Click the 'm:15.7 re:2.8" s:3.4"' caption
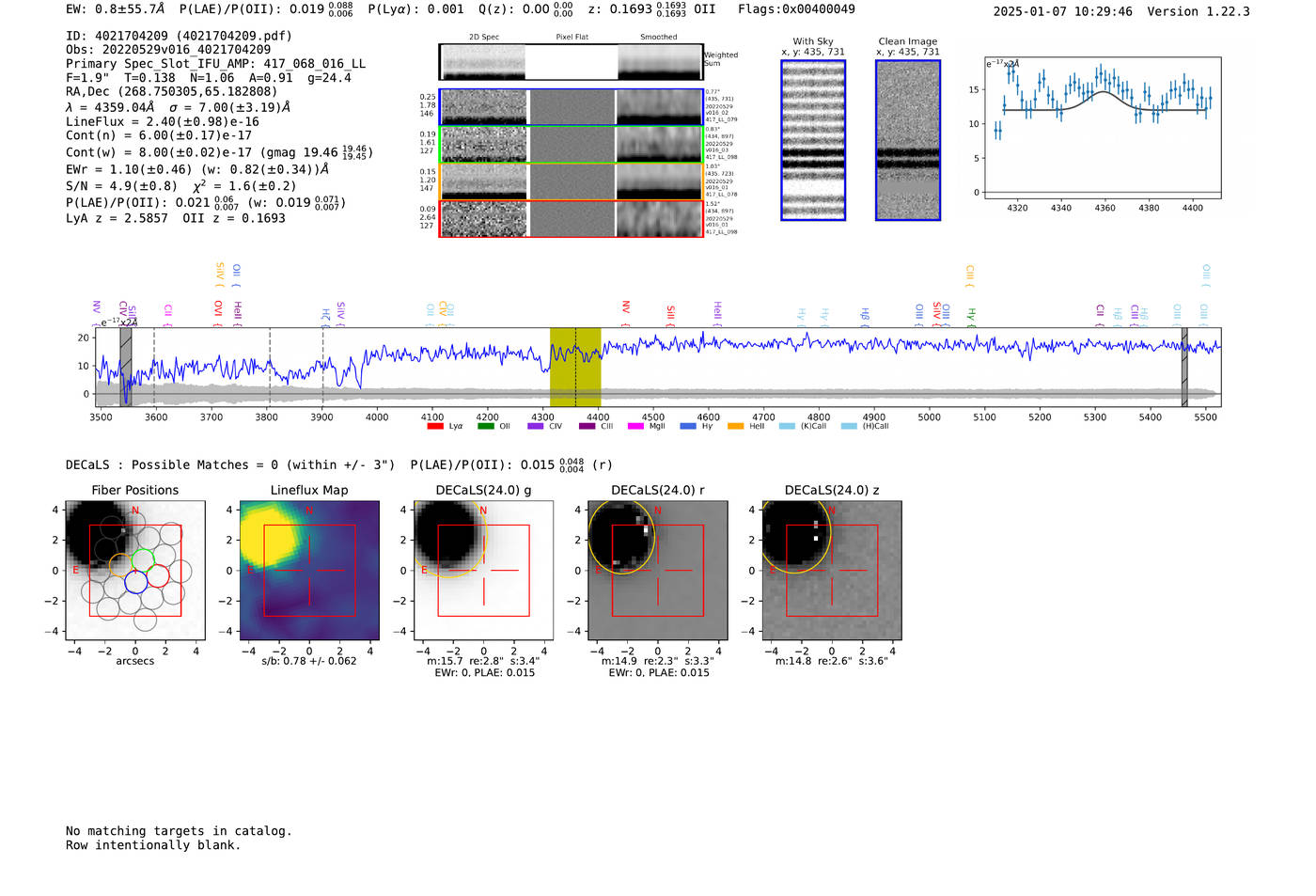The width and height of the screenshot is (1316, 896). coord(483,661)
